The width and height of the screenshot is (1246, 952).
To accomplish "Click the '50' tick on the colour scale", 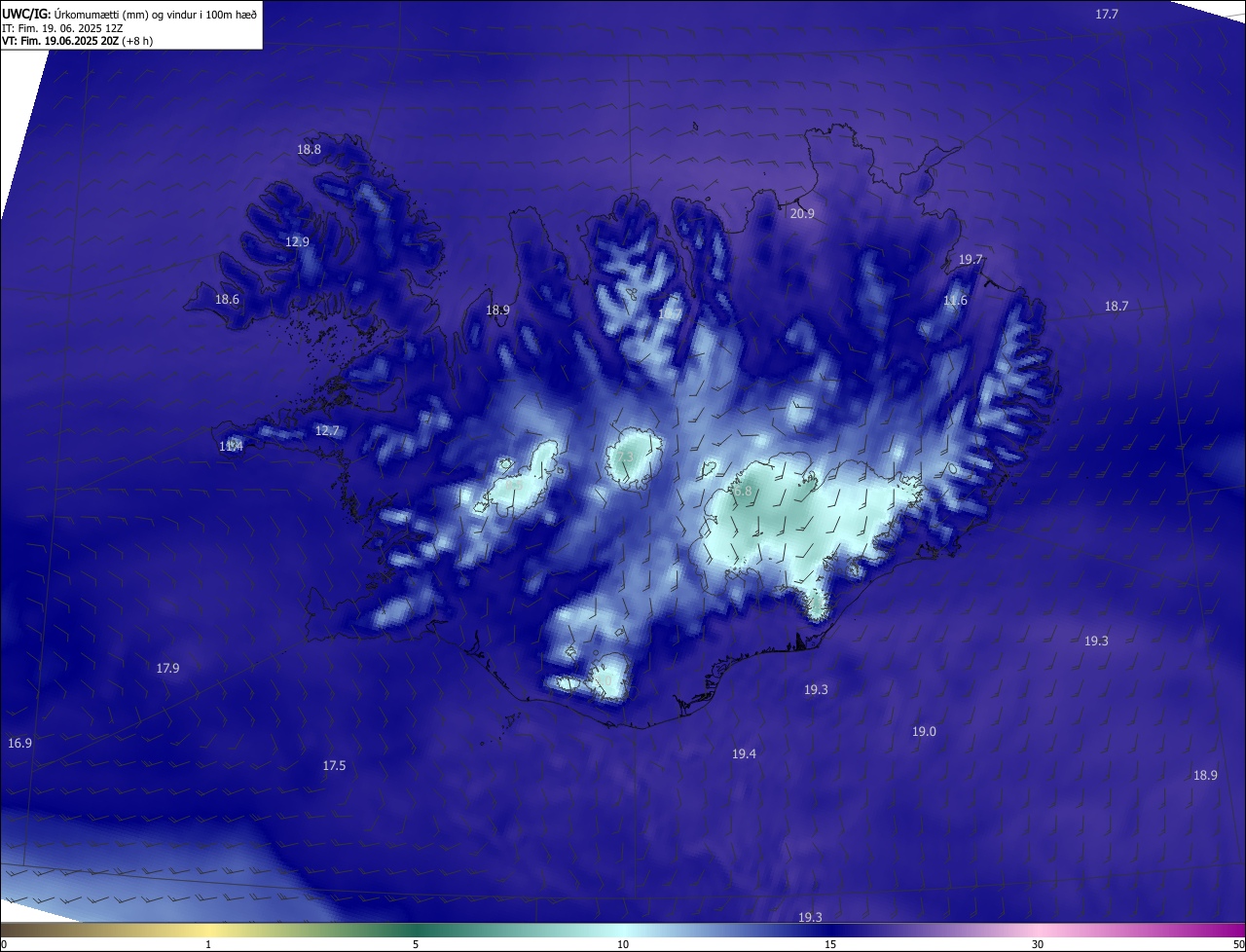I will point(1238,945).
